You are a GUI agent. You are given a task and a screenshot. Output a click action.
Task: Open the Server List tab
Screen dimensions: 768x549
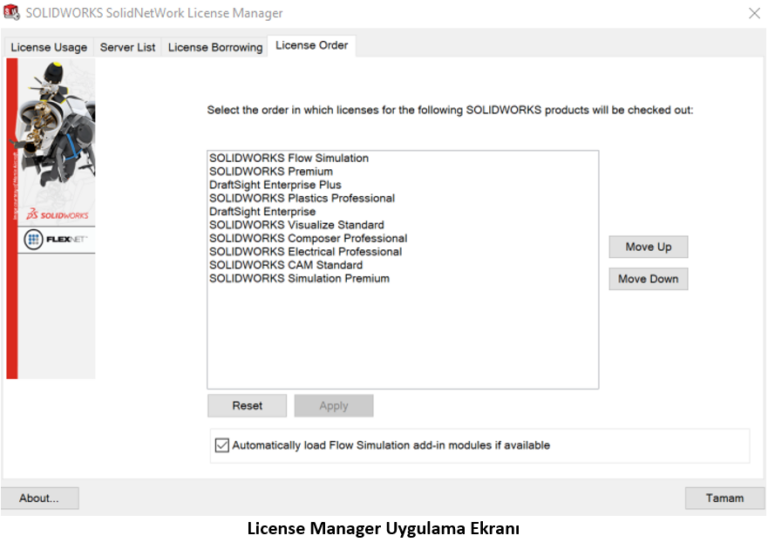[x=128, y=47]
